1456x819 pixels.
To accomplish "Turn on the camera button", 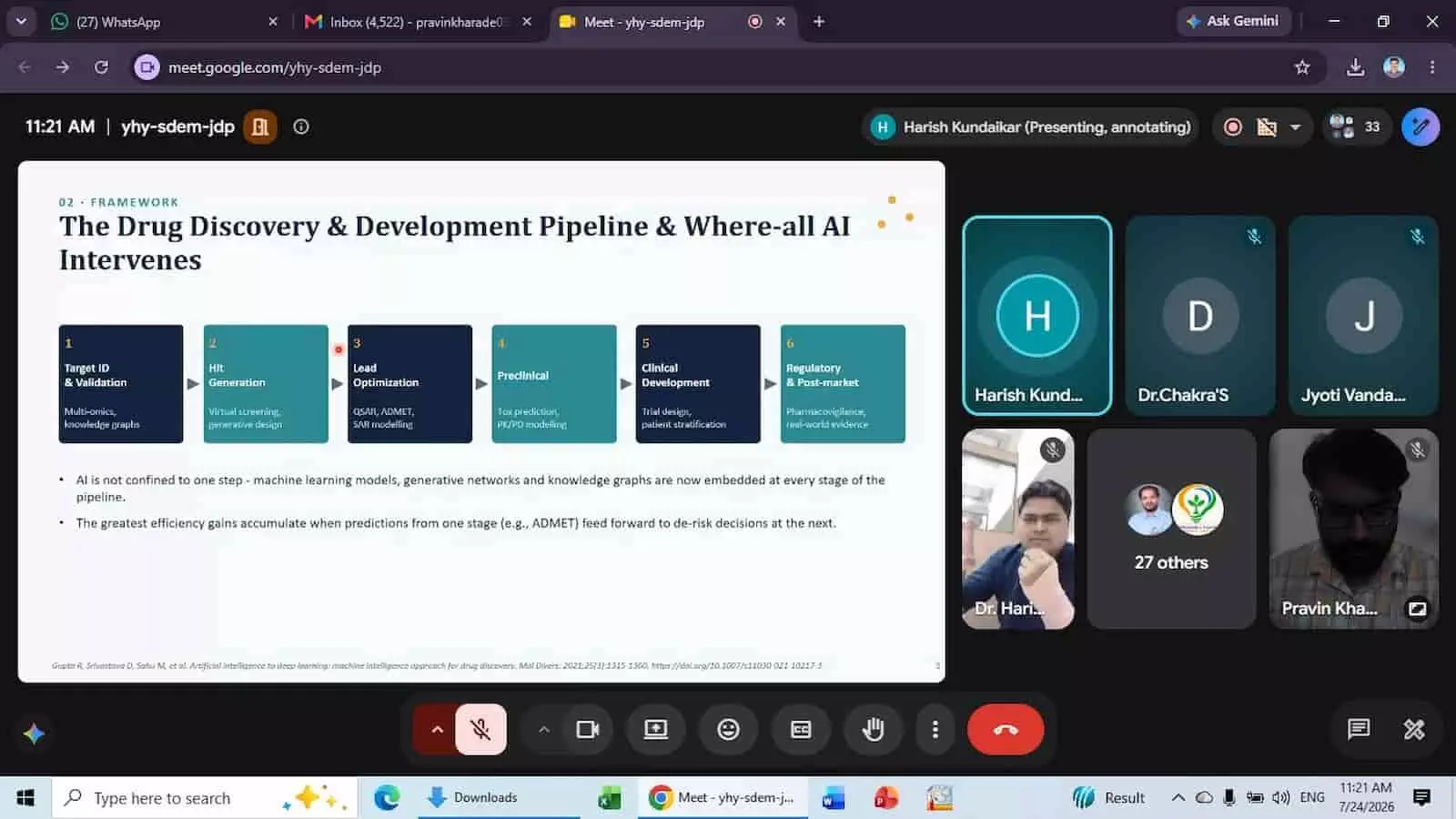I will (588, 729).
